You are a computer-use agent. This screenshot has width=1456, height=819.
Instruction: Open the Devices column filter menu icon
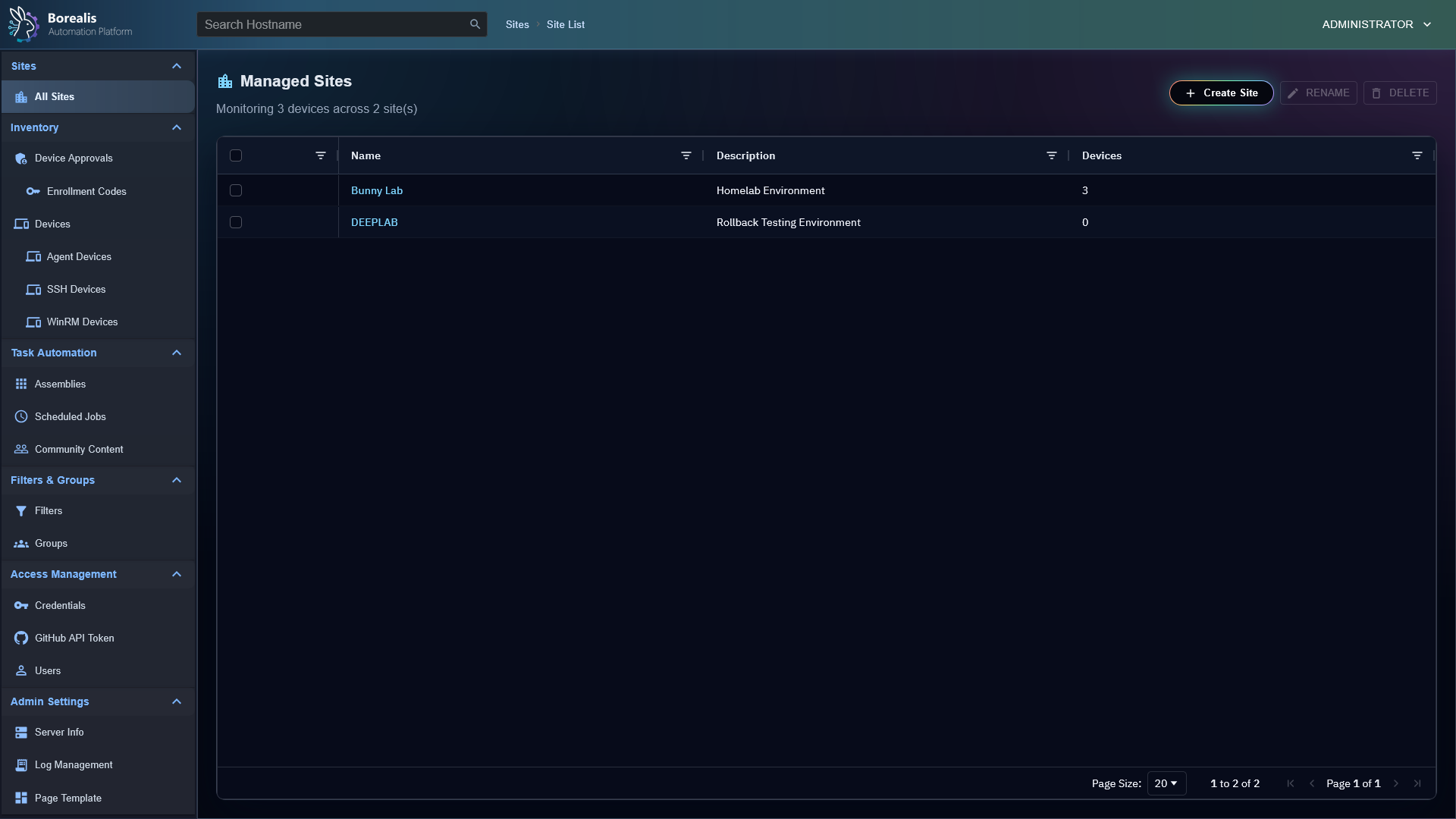click(x=1417, y=155)
